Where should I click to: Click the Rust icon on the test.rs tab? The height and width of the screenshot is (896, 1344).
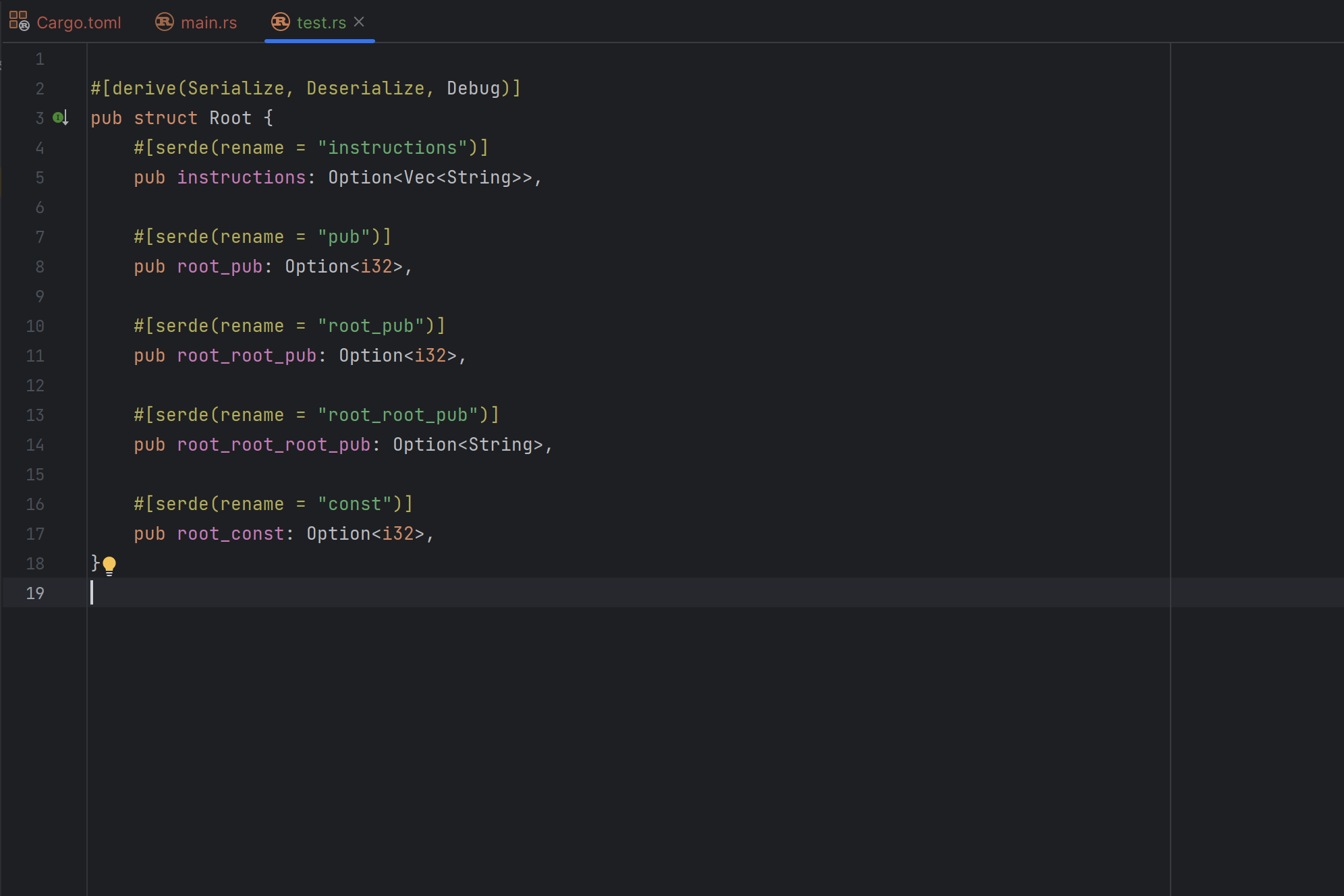point(280,22)
